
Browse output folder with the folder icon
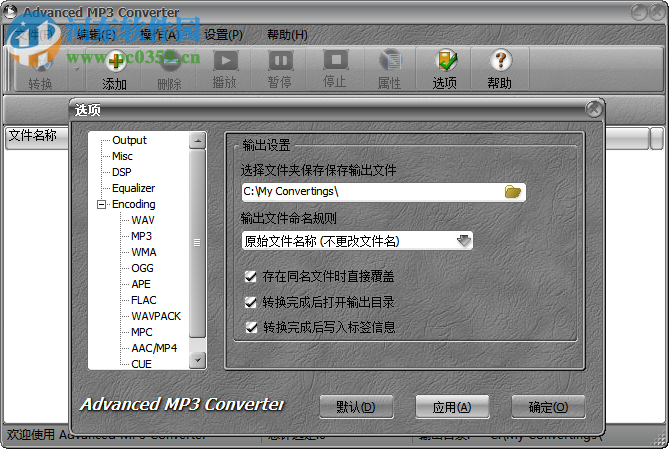[x=512, y=192]
